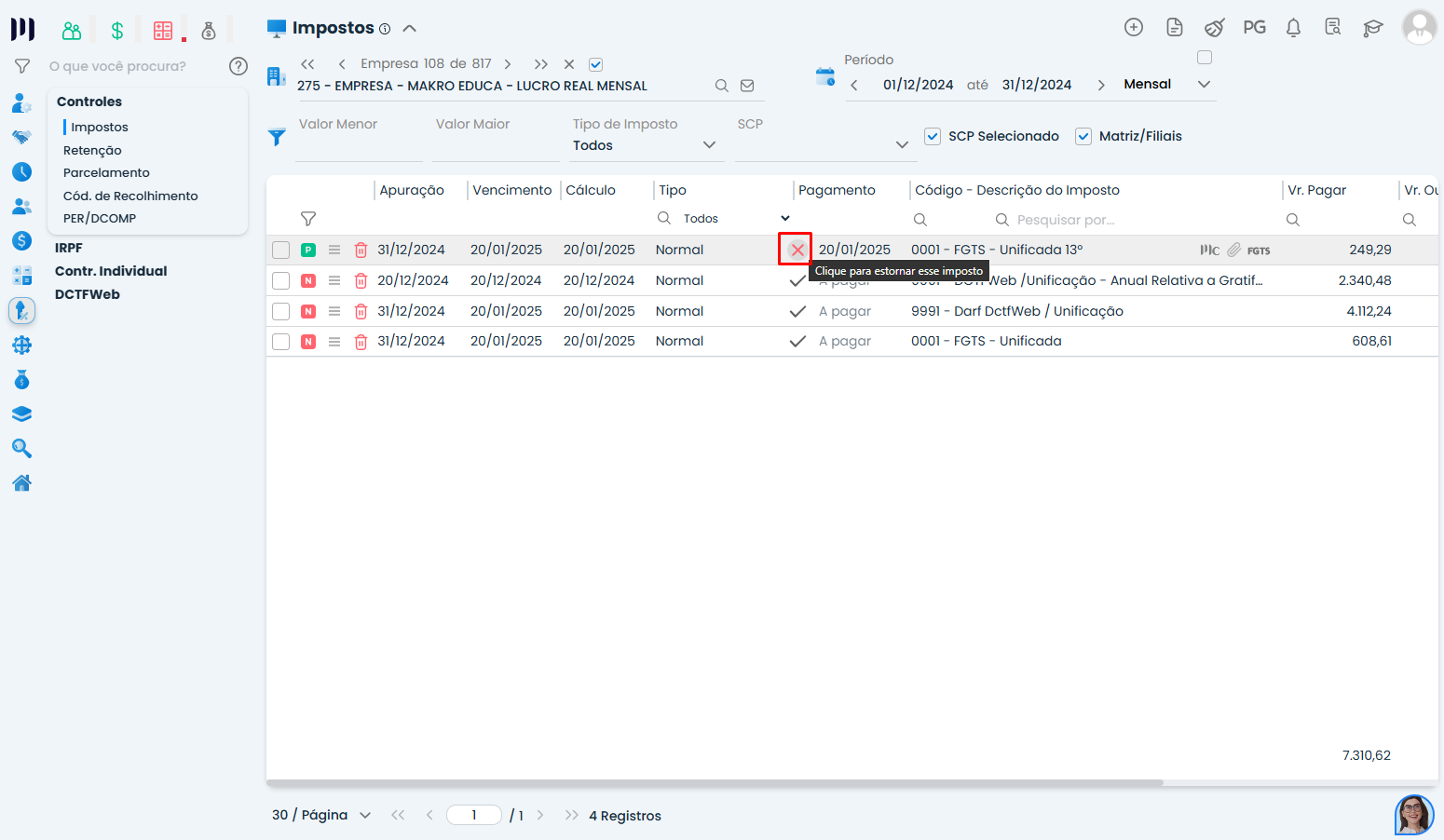
Task: Toggle the Matriz/Filiais checkbox
Action: [1083, 136]
